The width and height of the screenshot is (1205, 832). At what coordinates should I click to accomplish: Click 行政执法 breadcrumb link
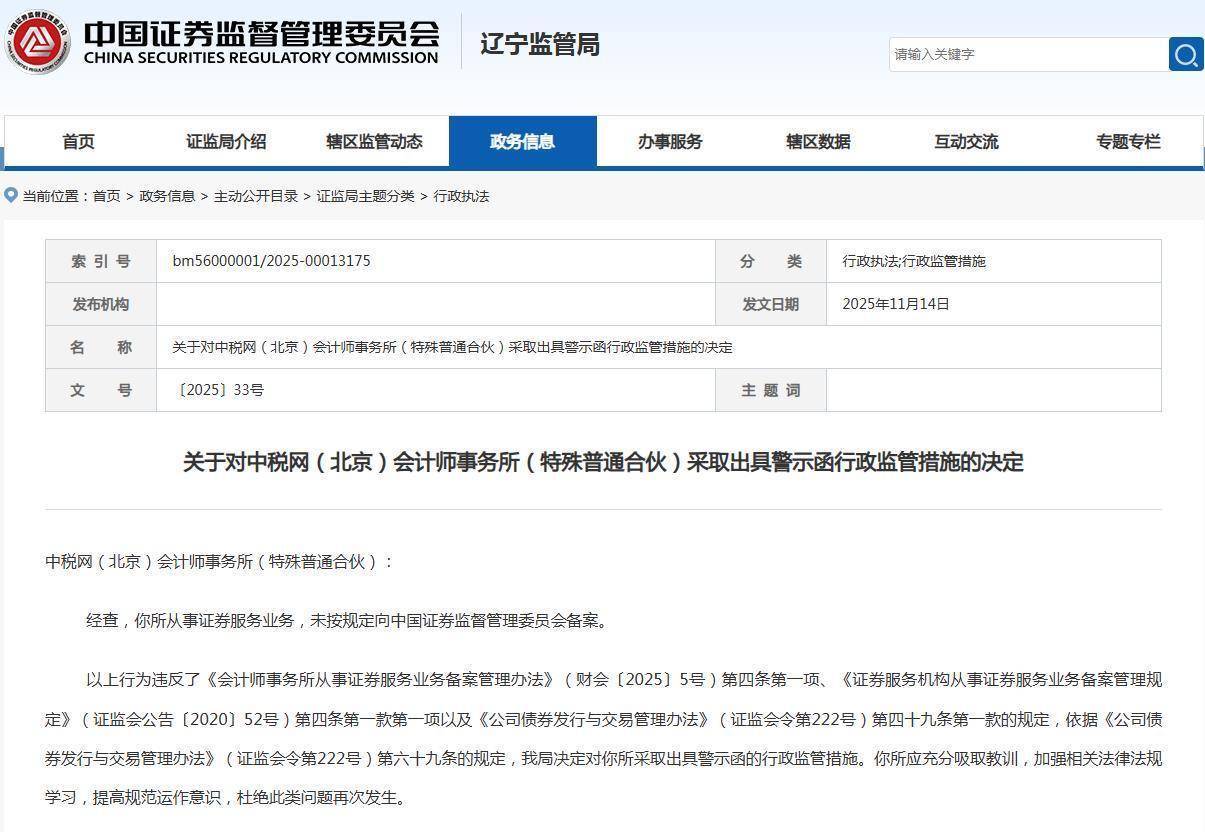pyautogui.click(x=461, y=196)
